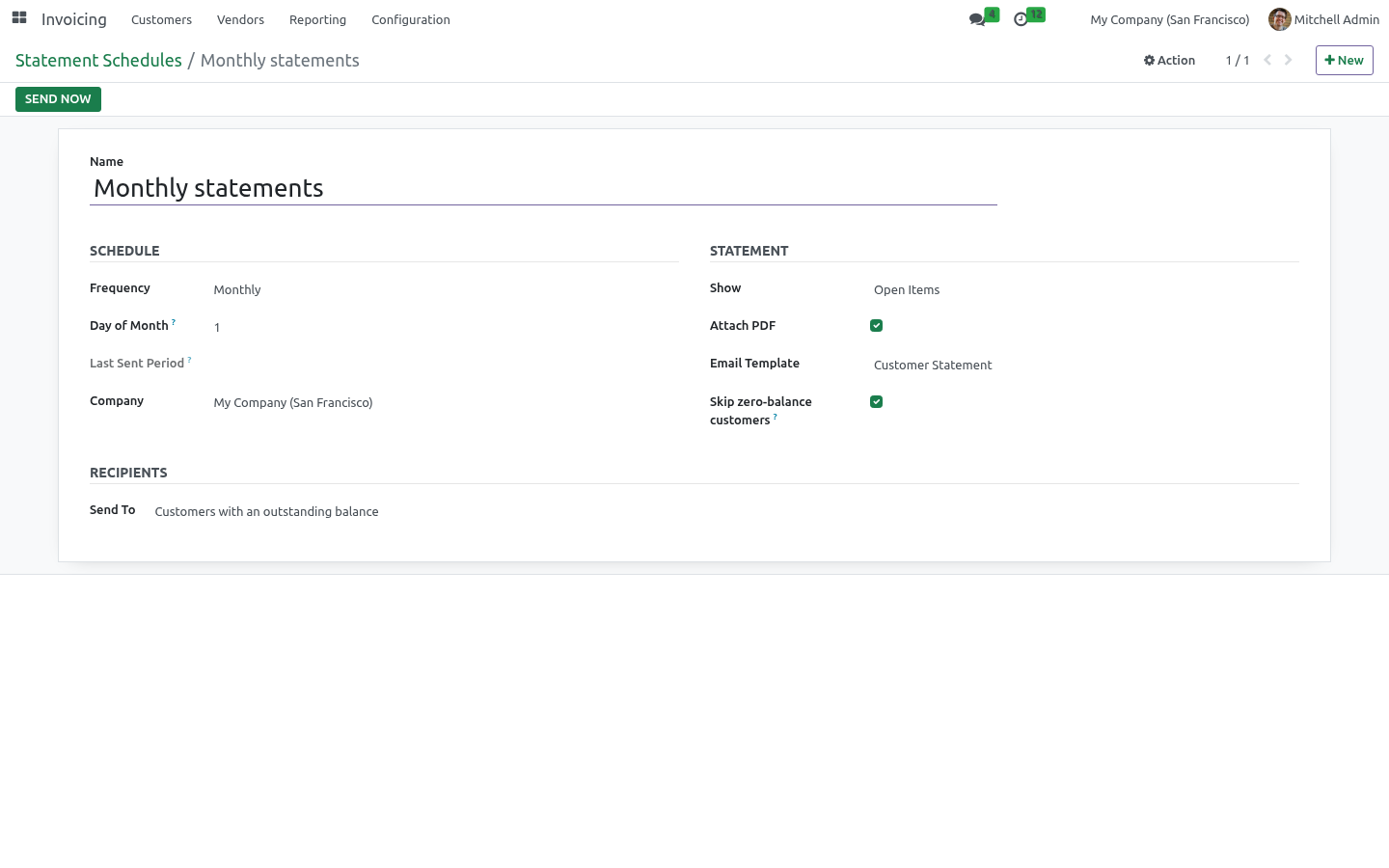This screenshot has width=1389, height=868.
Task: Open the Show dropdown with Open Items
Action: click(x=1085, y=289)
